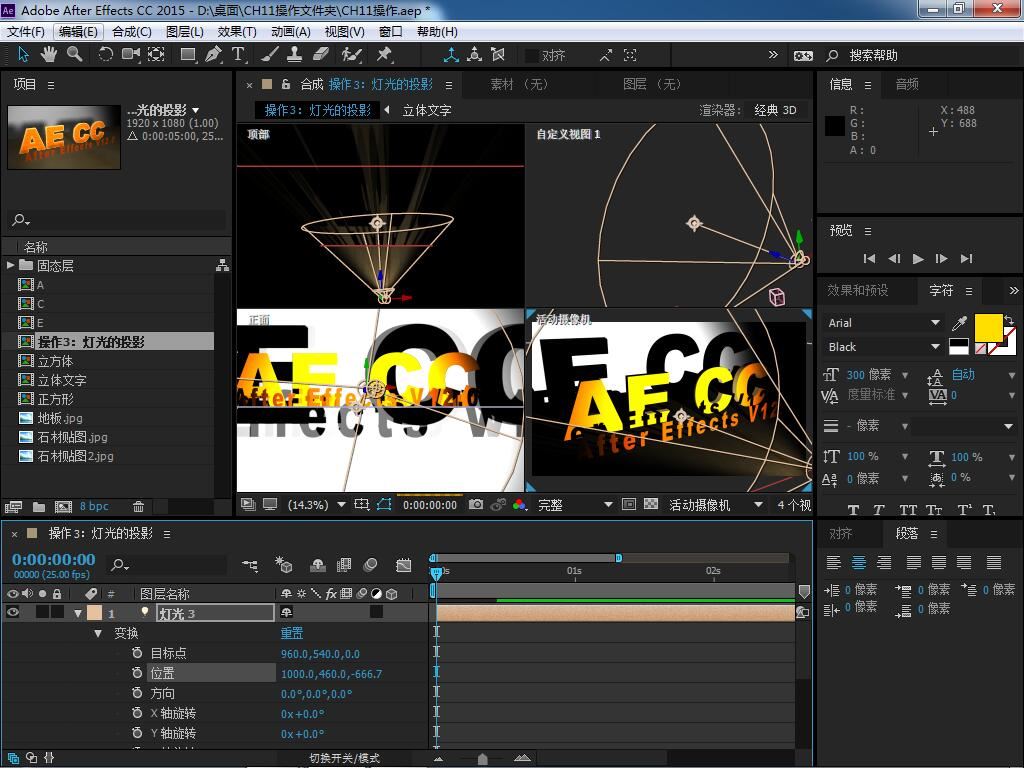
Task: Toggle the 对齐 snapping checkbox
Action: [x=532, y=56]
